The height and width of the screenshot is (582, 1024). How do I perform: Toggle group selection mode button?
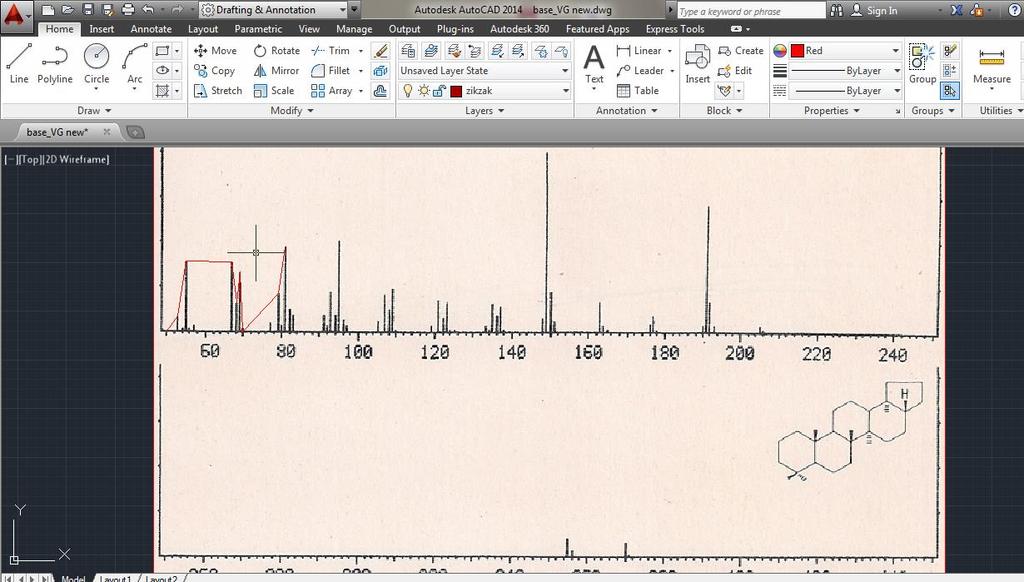(950, 91)
